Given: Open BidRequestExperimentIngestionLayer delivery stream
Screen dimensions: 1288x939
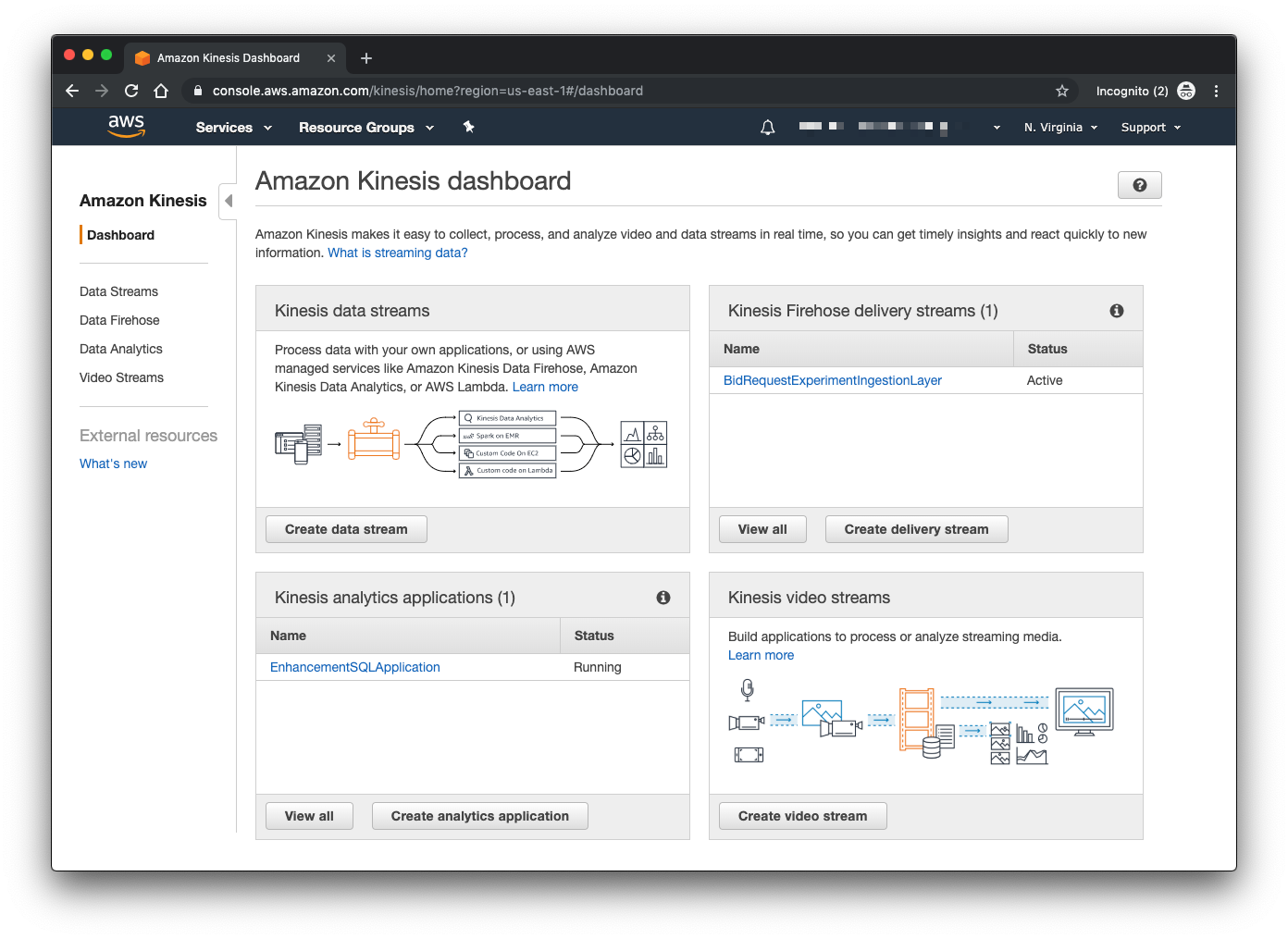Looking at the screenshot, I should tap(832, 380).
